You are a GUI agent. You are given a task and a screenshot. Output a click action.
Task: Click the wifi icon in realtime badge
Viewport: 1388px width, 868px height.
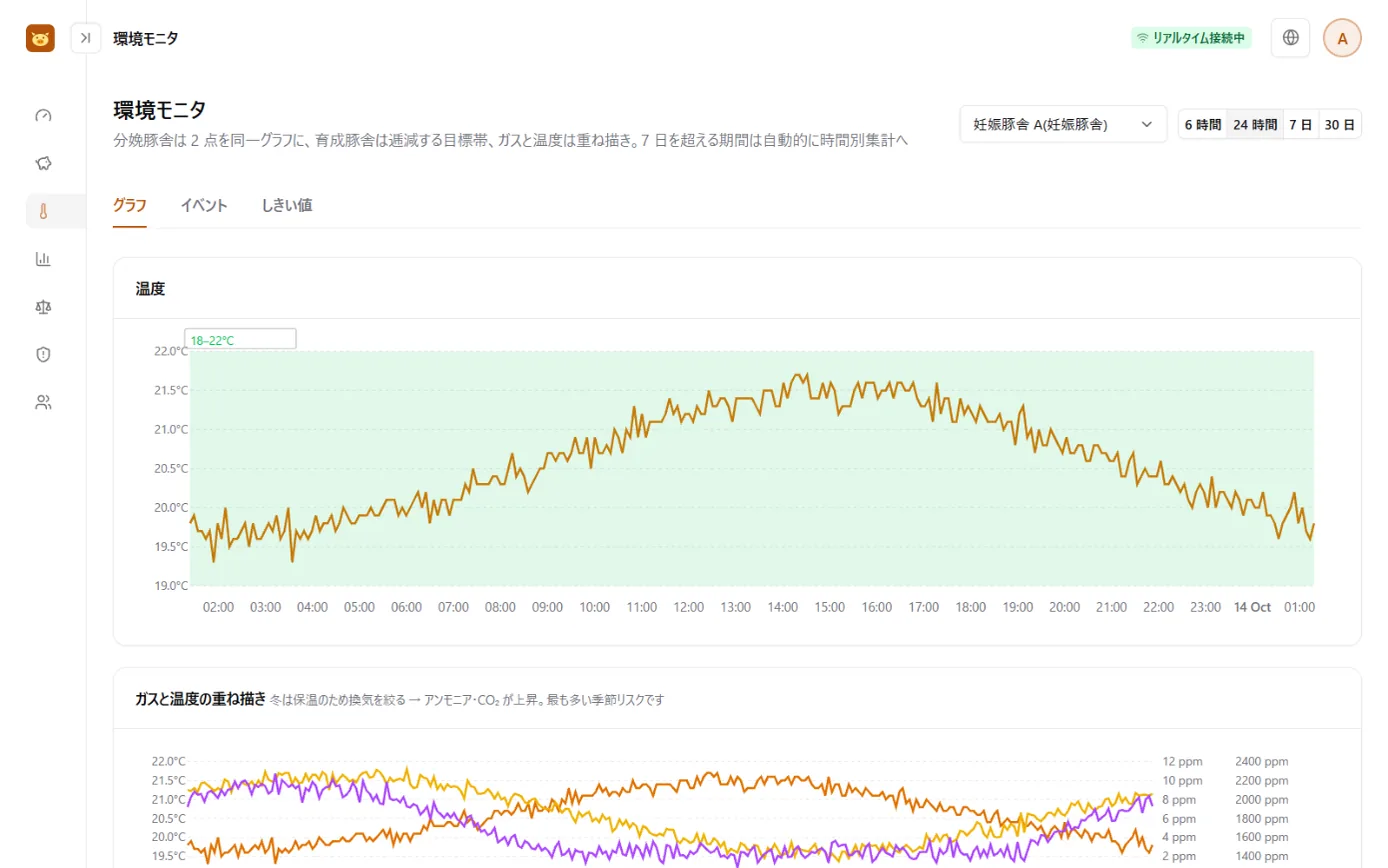click(1143, 38)
